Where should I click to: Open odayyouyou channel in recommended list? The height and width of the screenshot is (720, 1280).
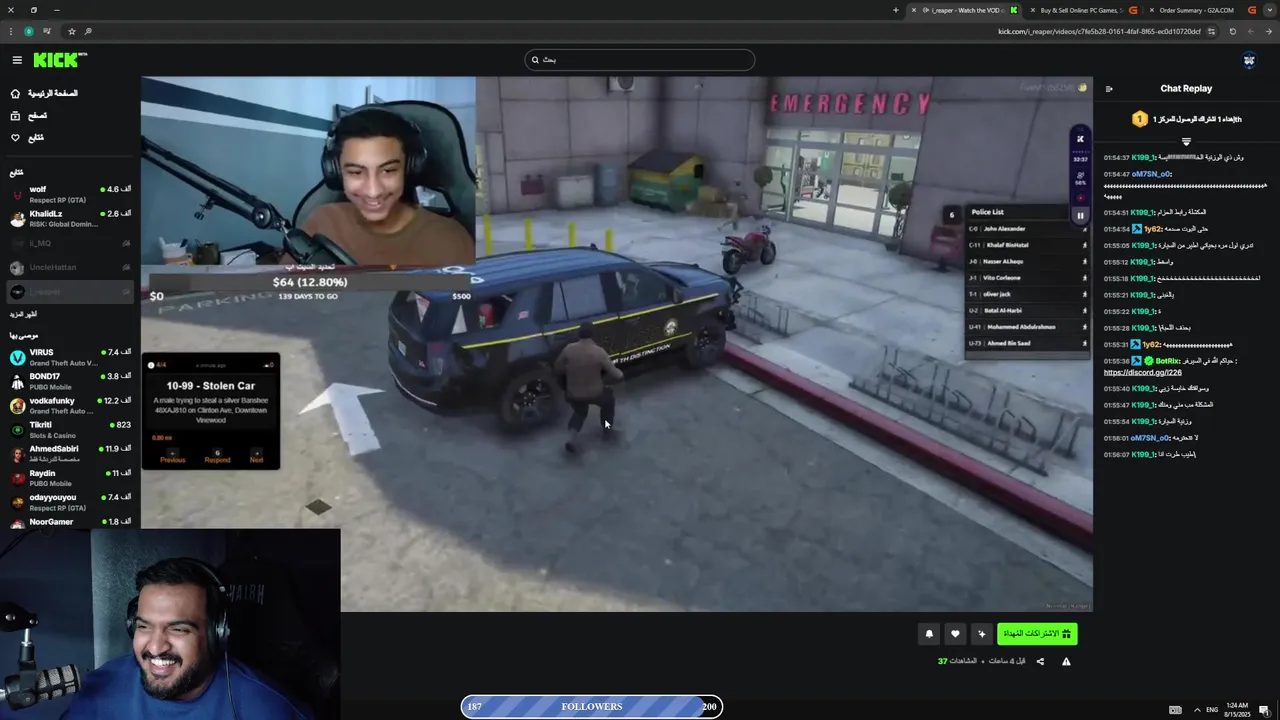[68, 502]
